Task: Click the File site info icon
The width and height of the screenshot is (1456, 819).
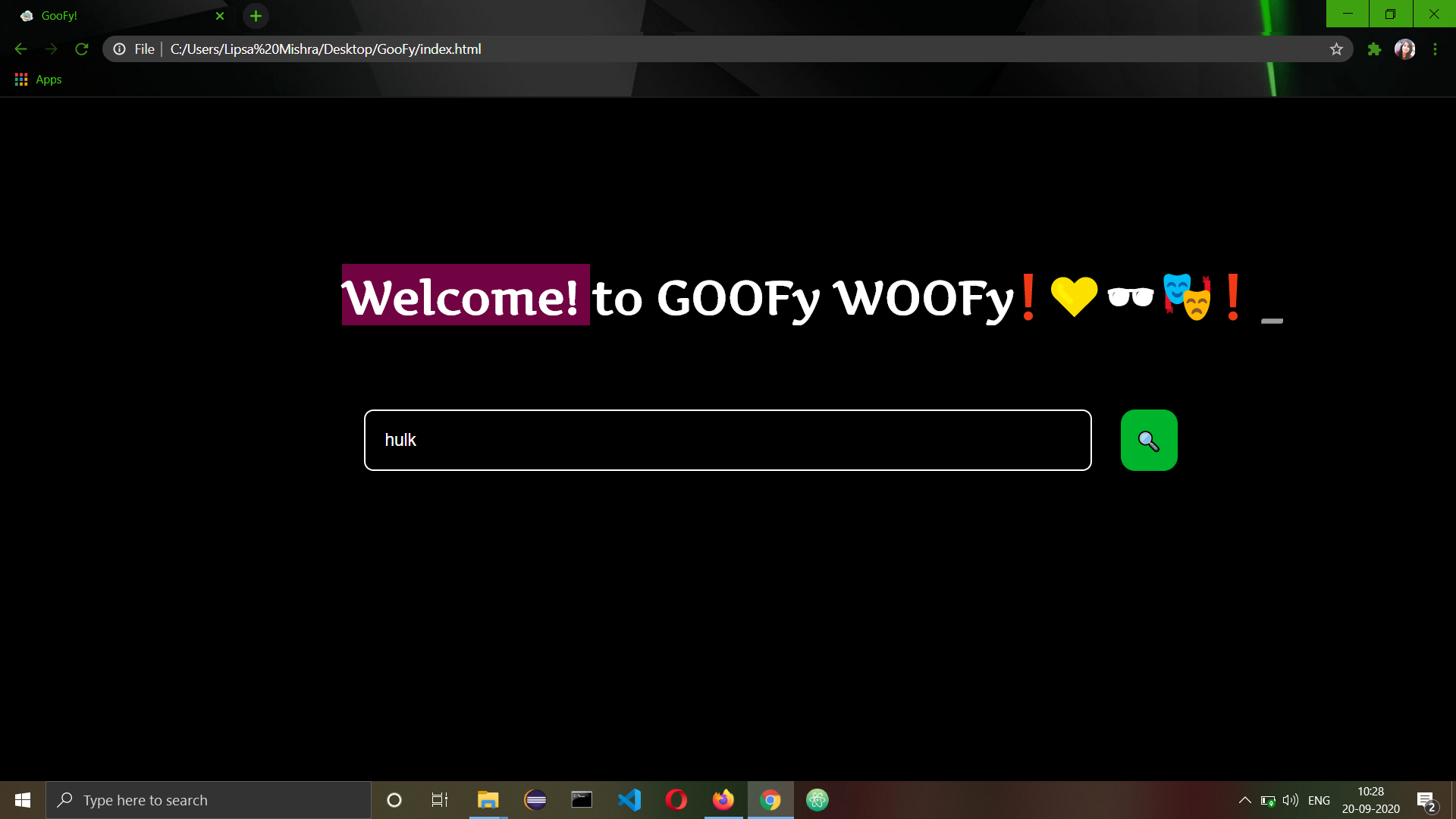Action: click(120, 49)
